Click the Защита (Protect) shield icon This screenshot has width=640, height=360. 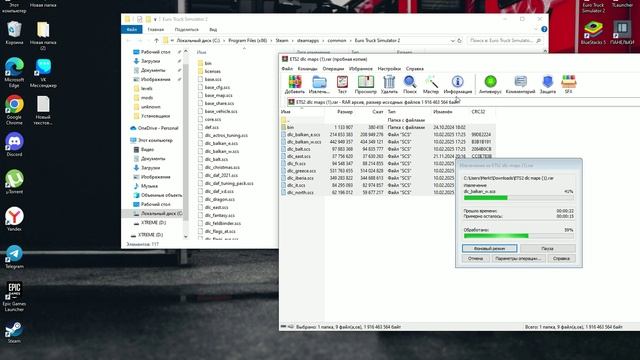point(548,84)
